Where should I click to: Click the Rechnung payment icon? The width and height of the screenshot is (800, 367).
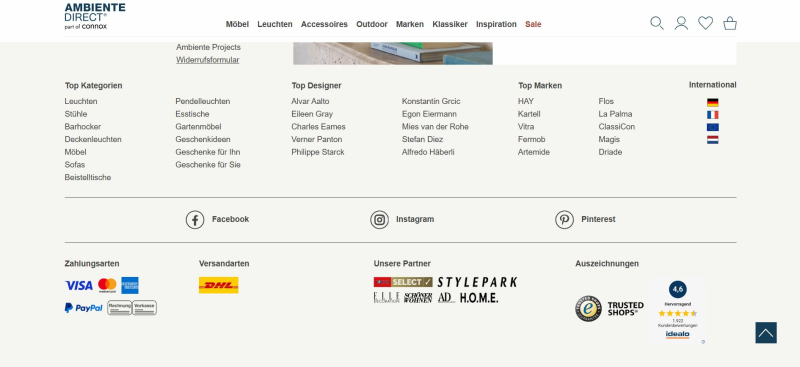coord(119,308)
